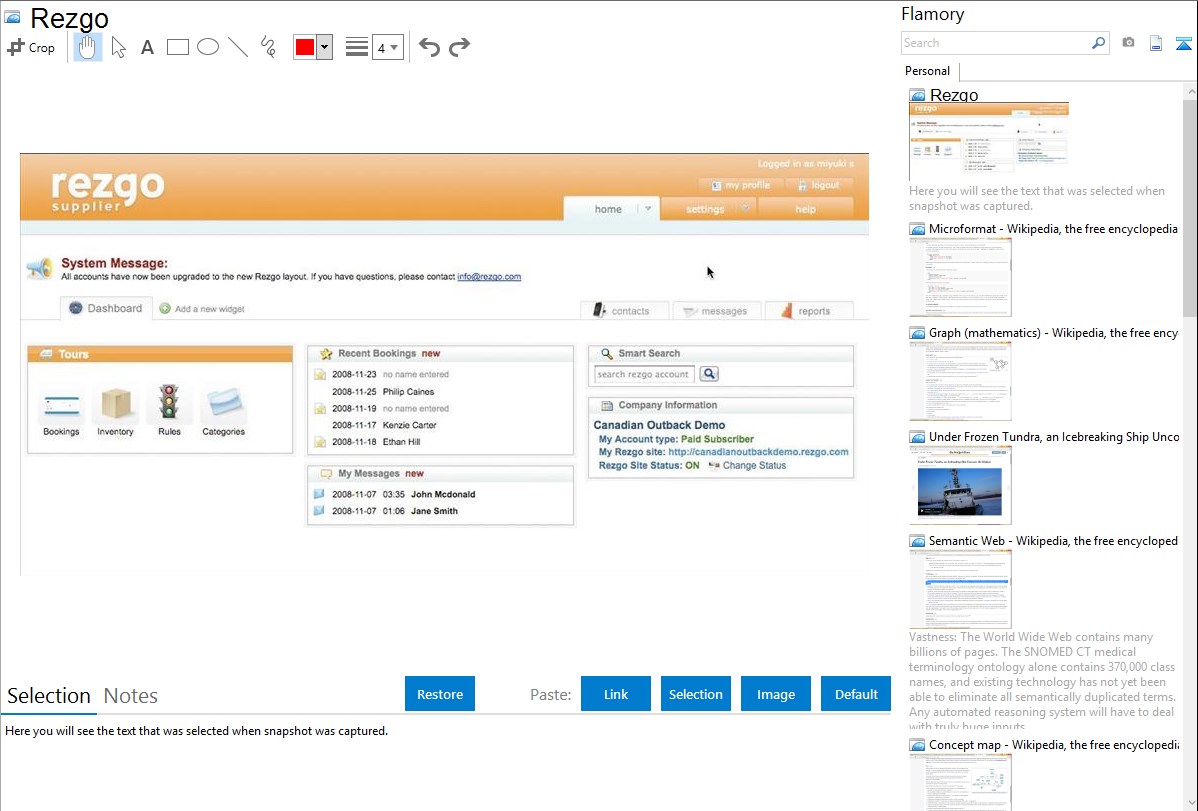Image resolution: width=1198 pixels, height=811 pixels.
Task: Pick the freehand scribble tool
Action: [268, 47]
